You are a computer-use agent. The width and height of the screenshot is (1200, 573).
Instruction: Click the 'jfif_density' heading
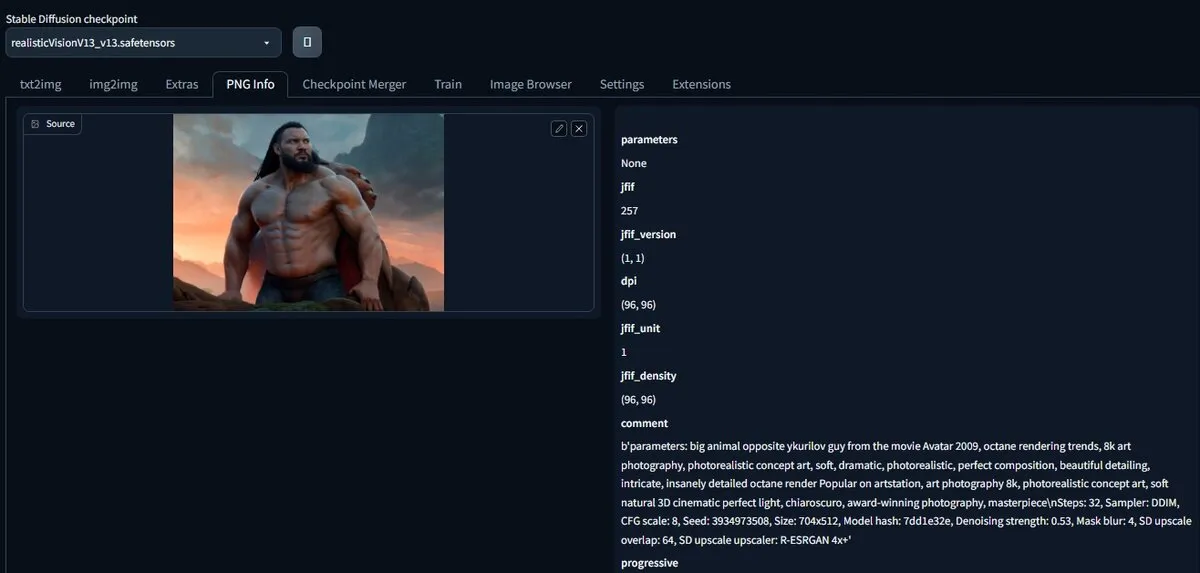[x=649, y=376]
